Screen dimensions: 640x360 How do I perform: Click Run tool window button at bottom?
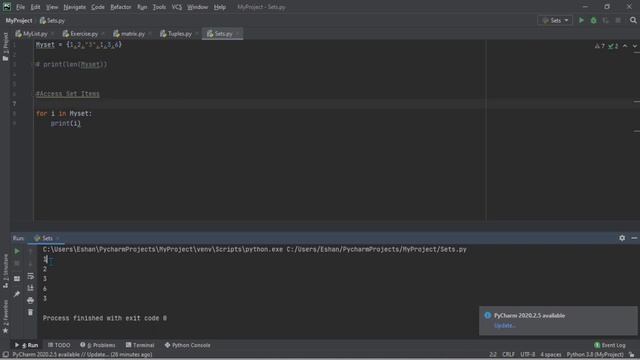pyautogui.click(x=27, y=345)
